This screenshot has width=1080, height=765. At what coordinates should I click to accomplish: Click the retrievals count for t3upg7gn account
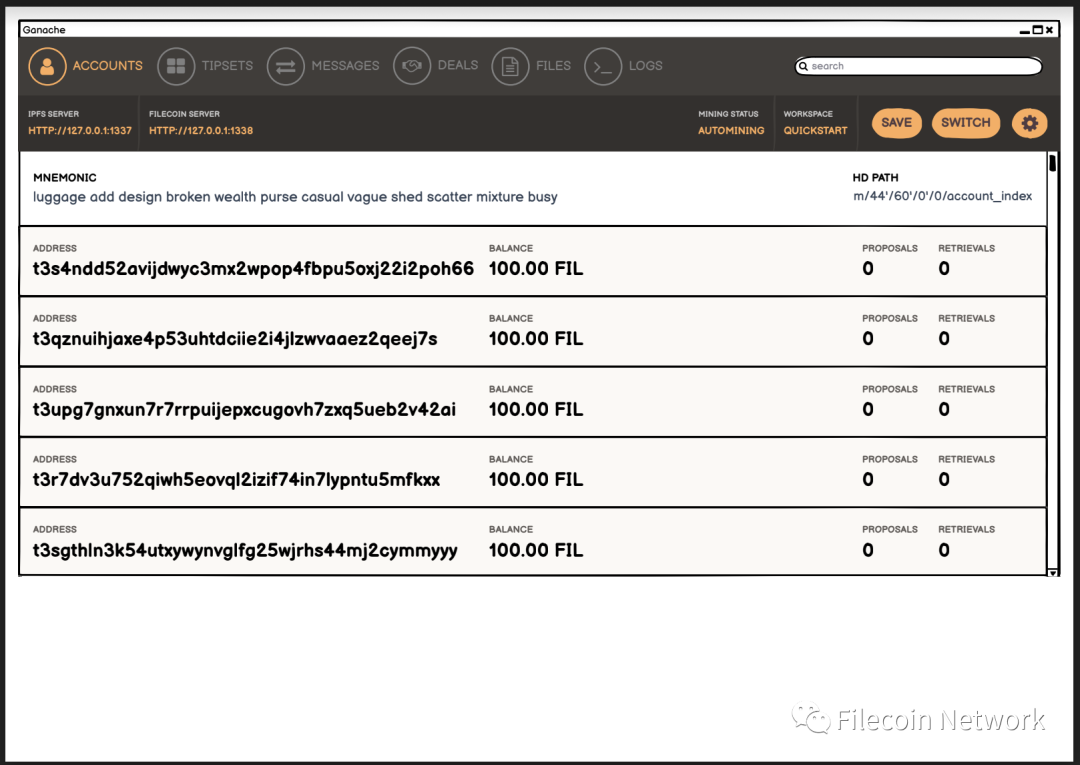pos(944,410)
